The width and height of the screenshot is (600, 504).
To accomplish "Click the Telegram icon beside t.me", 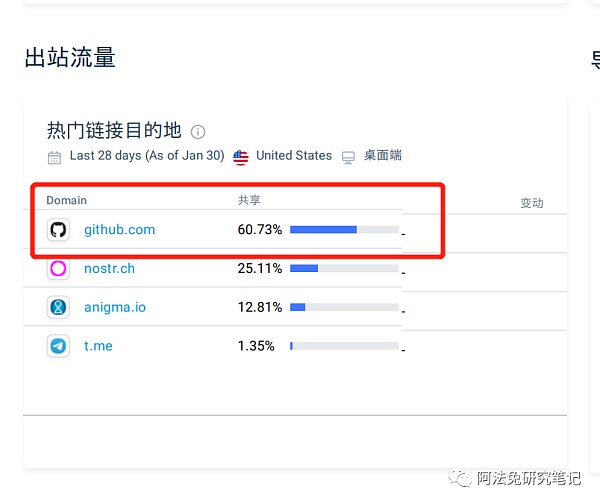I will tap(58, 346).
